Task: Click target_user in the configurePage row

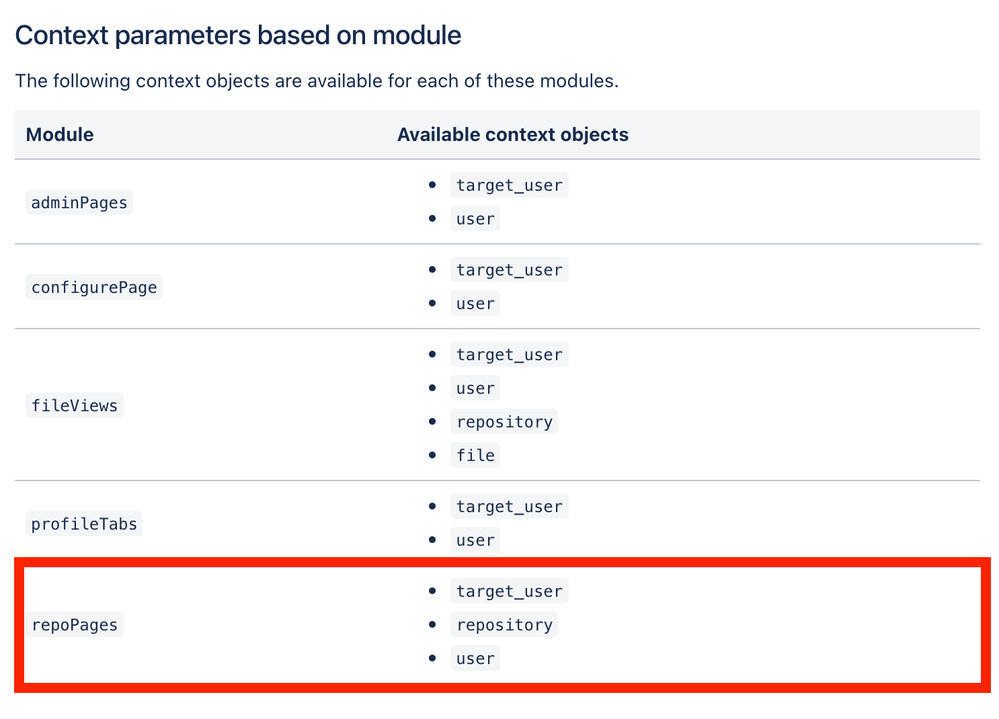Action: (509, 270)
